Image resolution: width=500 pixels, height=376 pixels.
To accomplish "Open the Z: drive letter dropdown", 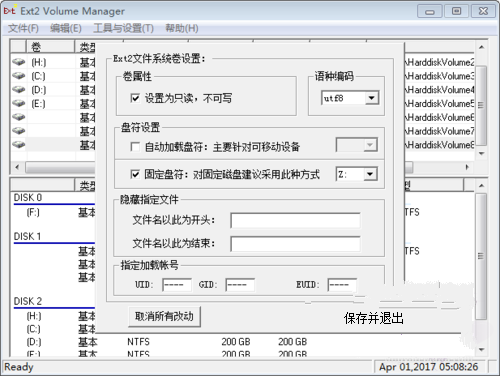I will 370,174.
